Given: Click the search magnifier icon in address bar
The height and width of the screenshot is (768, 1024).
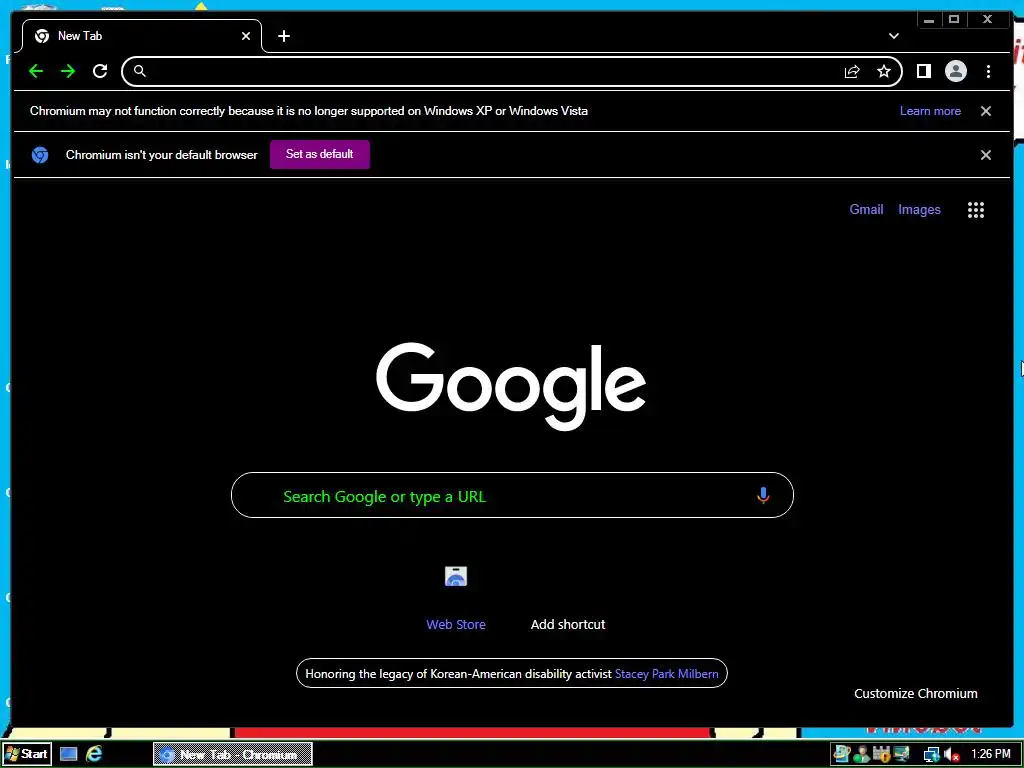Looking at the screenshot, I should [140, 71].
